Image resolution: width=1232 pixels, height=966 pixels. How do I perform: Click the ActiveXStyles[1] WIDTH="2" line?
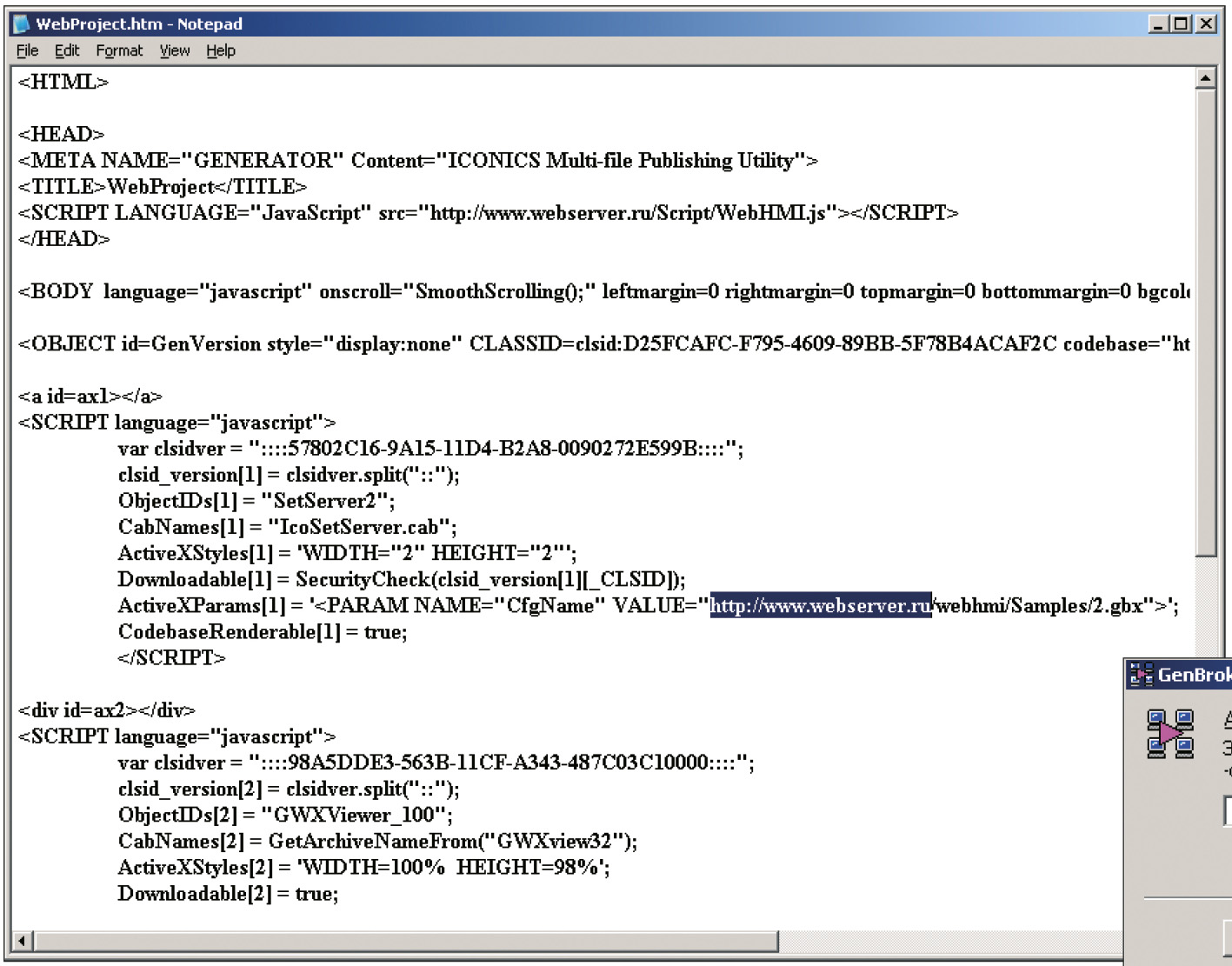(x=348, y=553)
